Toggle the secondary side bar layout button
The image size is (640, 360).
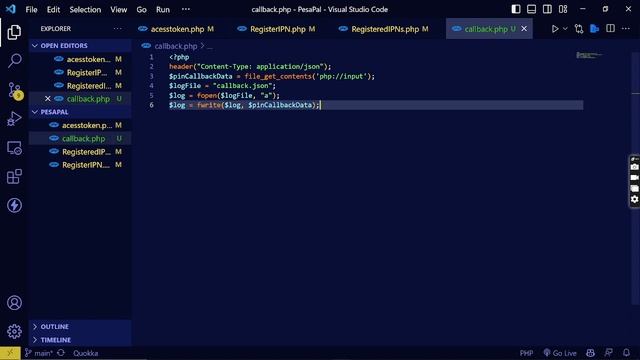(547, 9)
